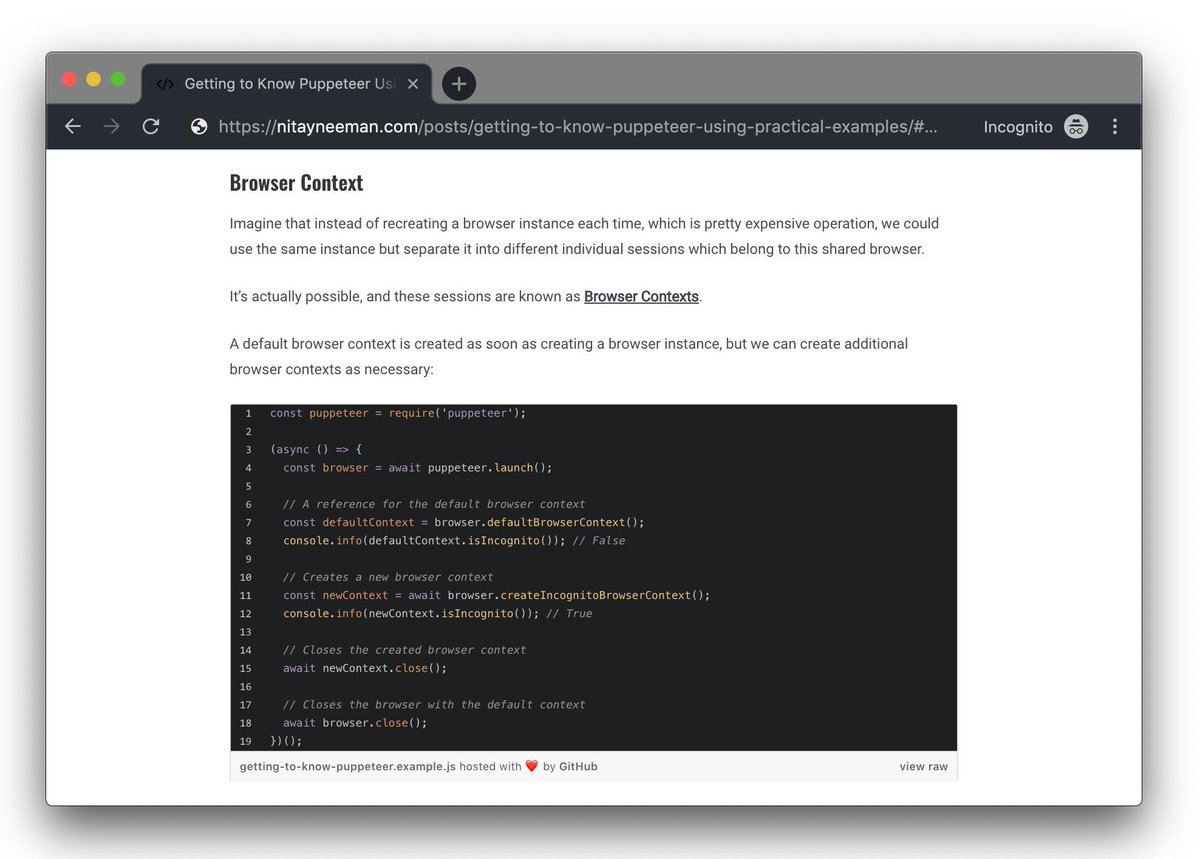Follow the GitHub link under the code
Screen dimensions: 1200x859
point(578,766)
